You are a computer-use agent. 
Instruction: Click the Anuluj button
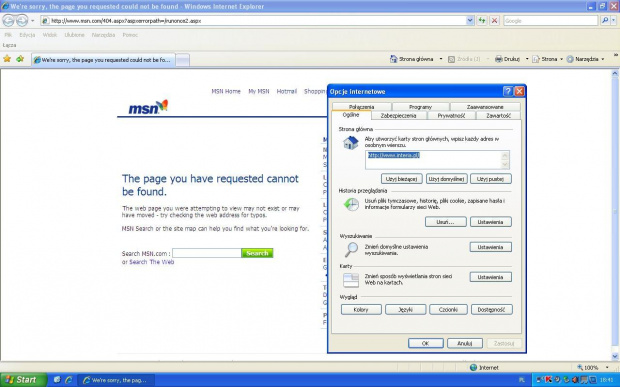[465, 343]
